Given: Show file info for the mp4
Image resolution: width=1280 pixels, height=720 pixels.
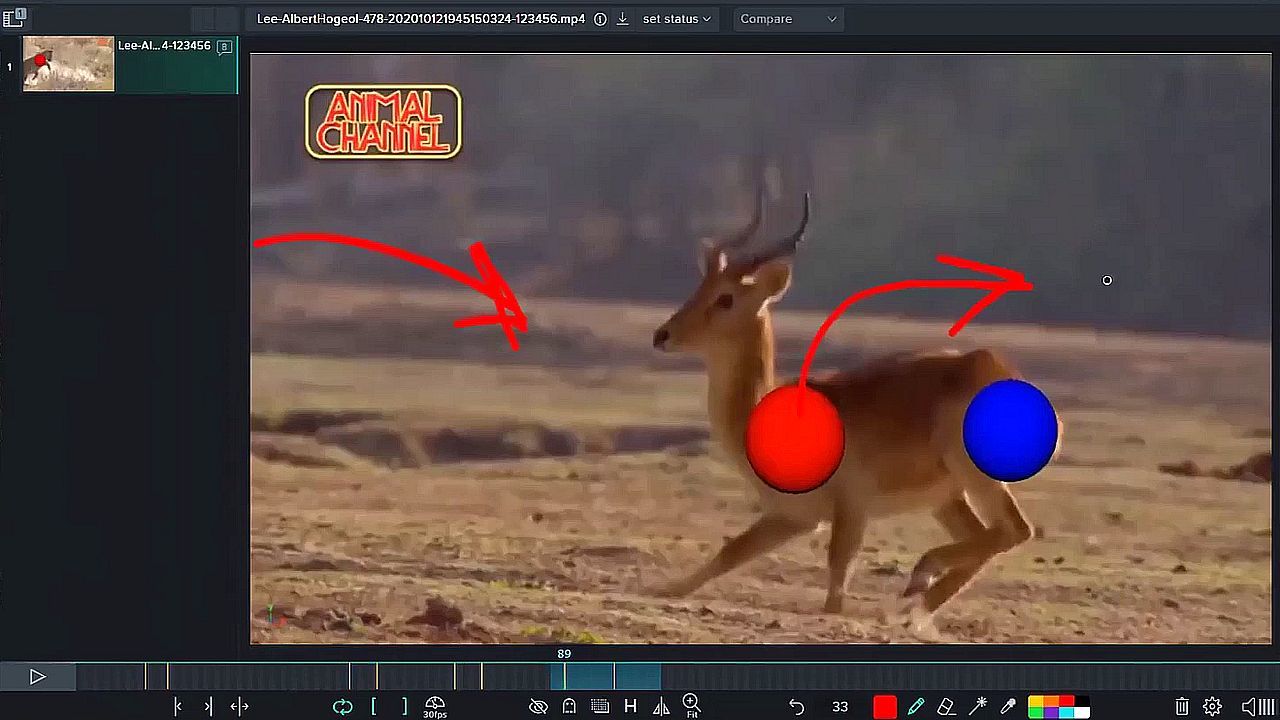Looking at the screenshot, I should [600, 19].
